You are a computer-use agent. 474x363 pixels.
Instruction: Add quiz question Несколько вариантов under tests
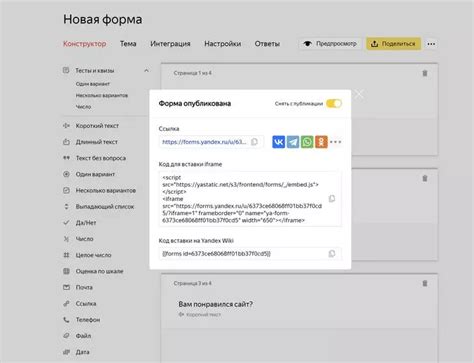tap(102, 95)
